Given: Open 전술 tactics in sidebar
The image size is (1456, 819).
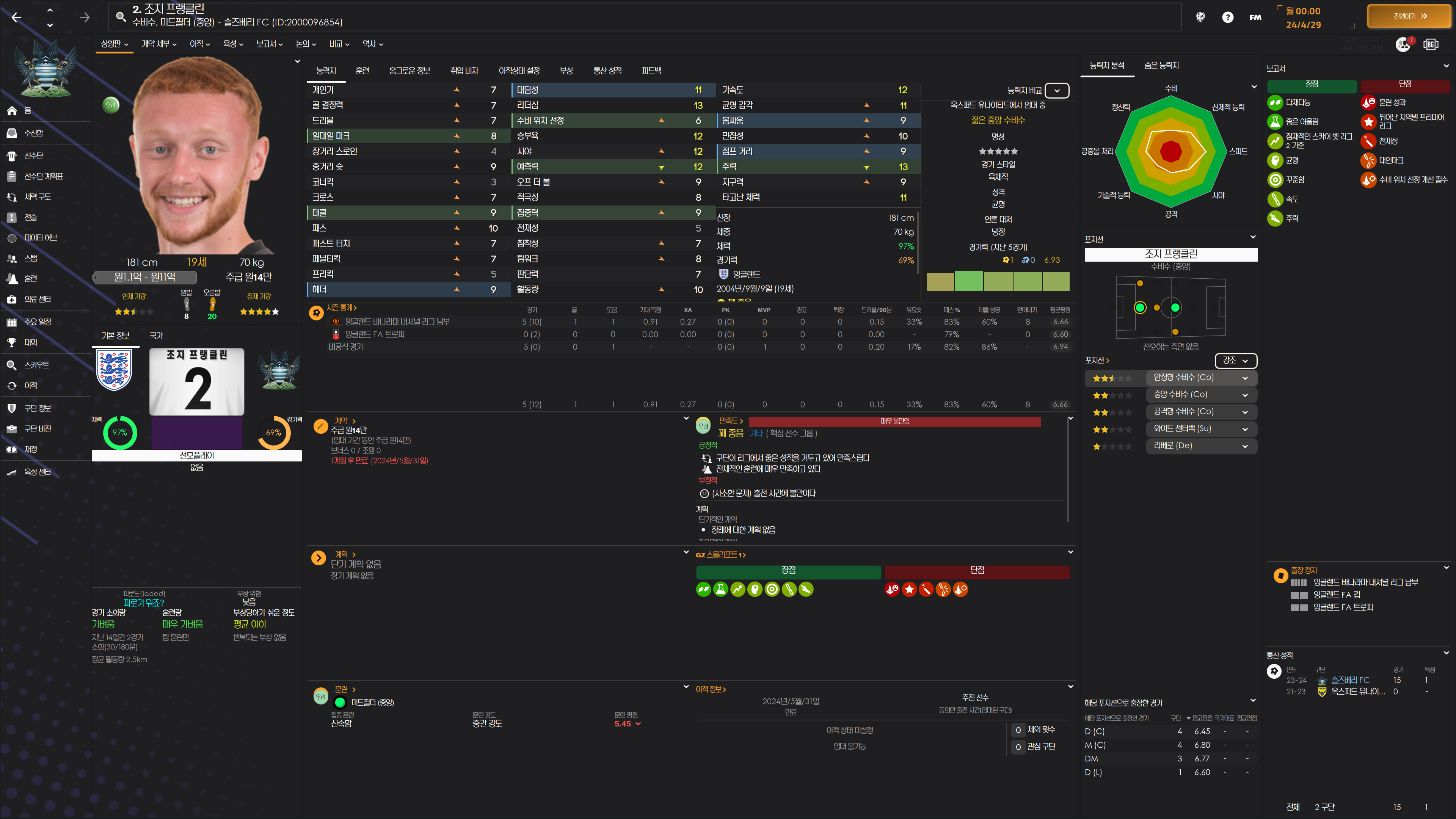Looking at the screenshot, I should [30, 217].
